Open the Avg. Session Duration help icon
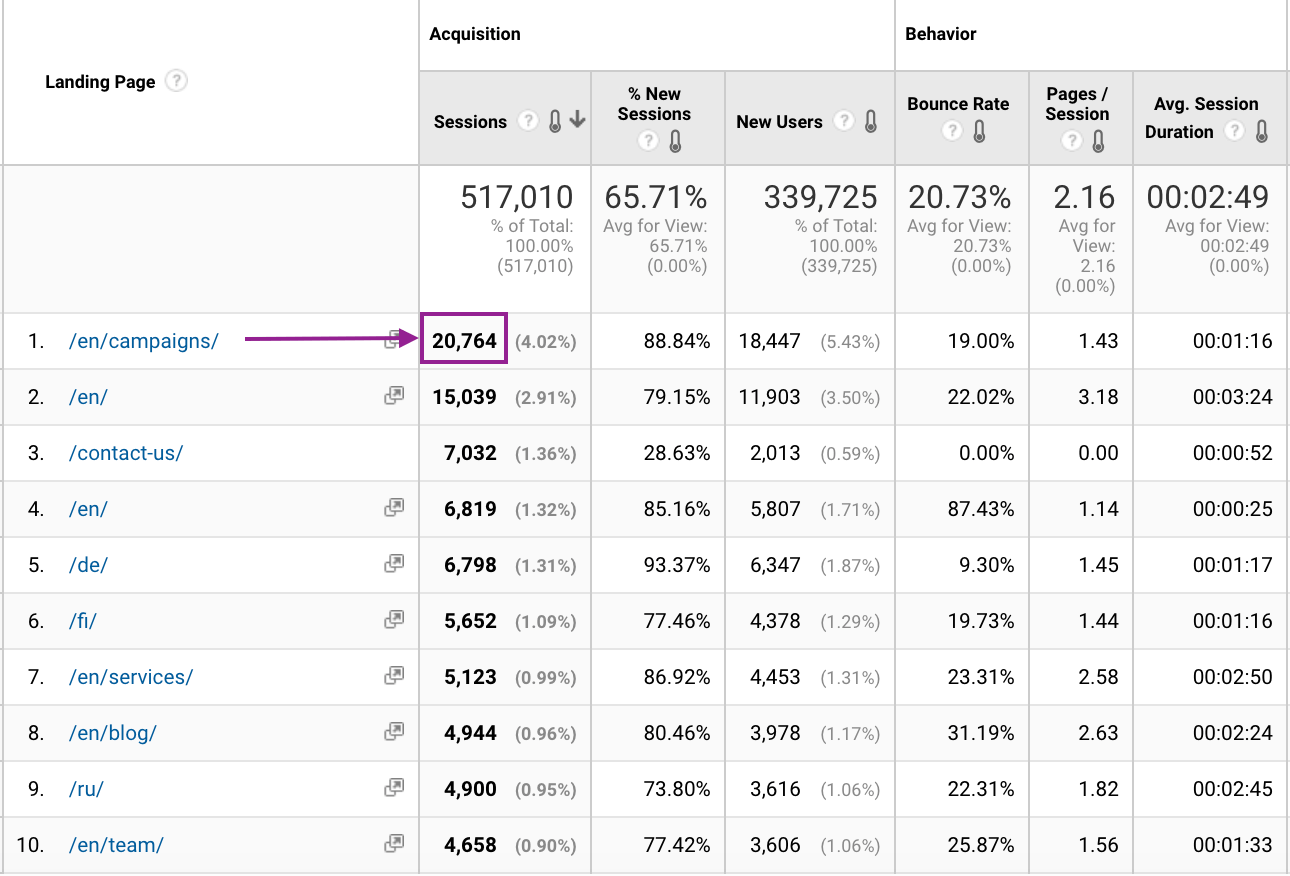The width and height of the screenshot is (1290, 876). [1234, 131]
